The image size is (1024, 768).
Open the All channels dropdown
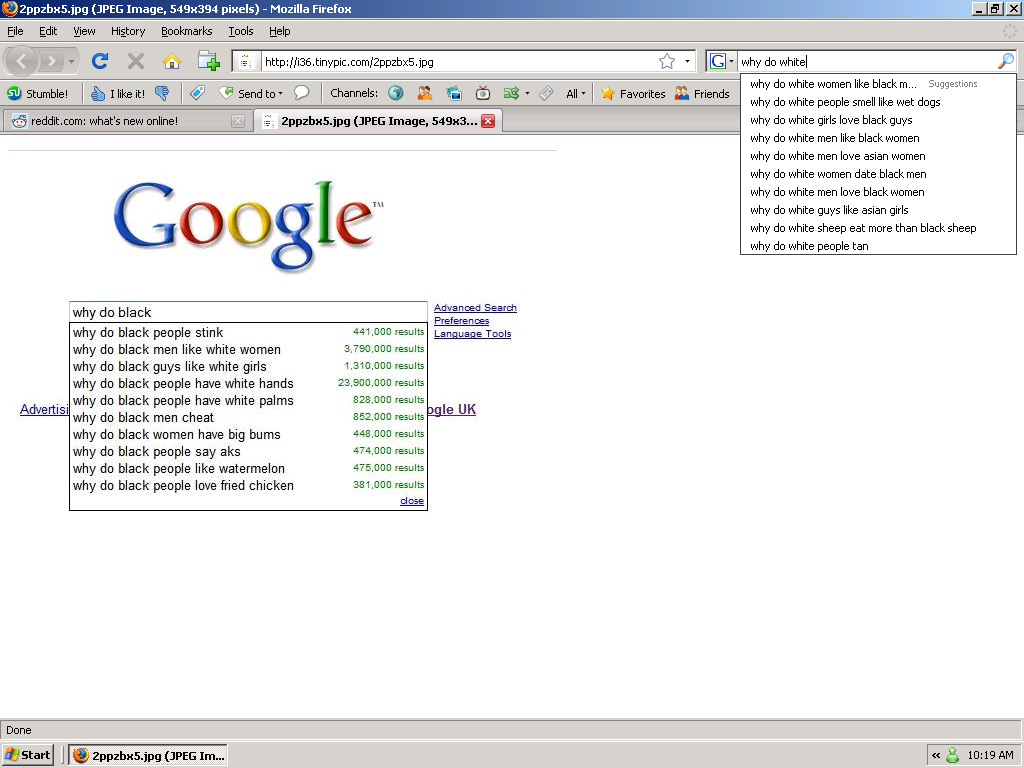click(575, 93)
